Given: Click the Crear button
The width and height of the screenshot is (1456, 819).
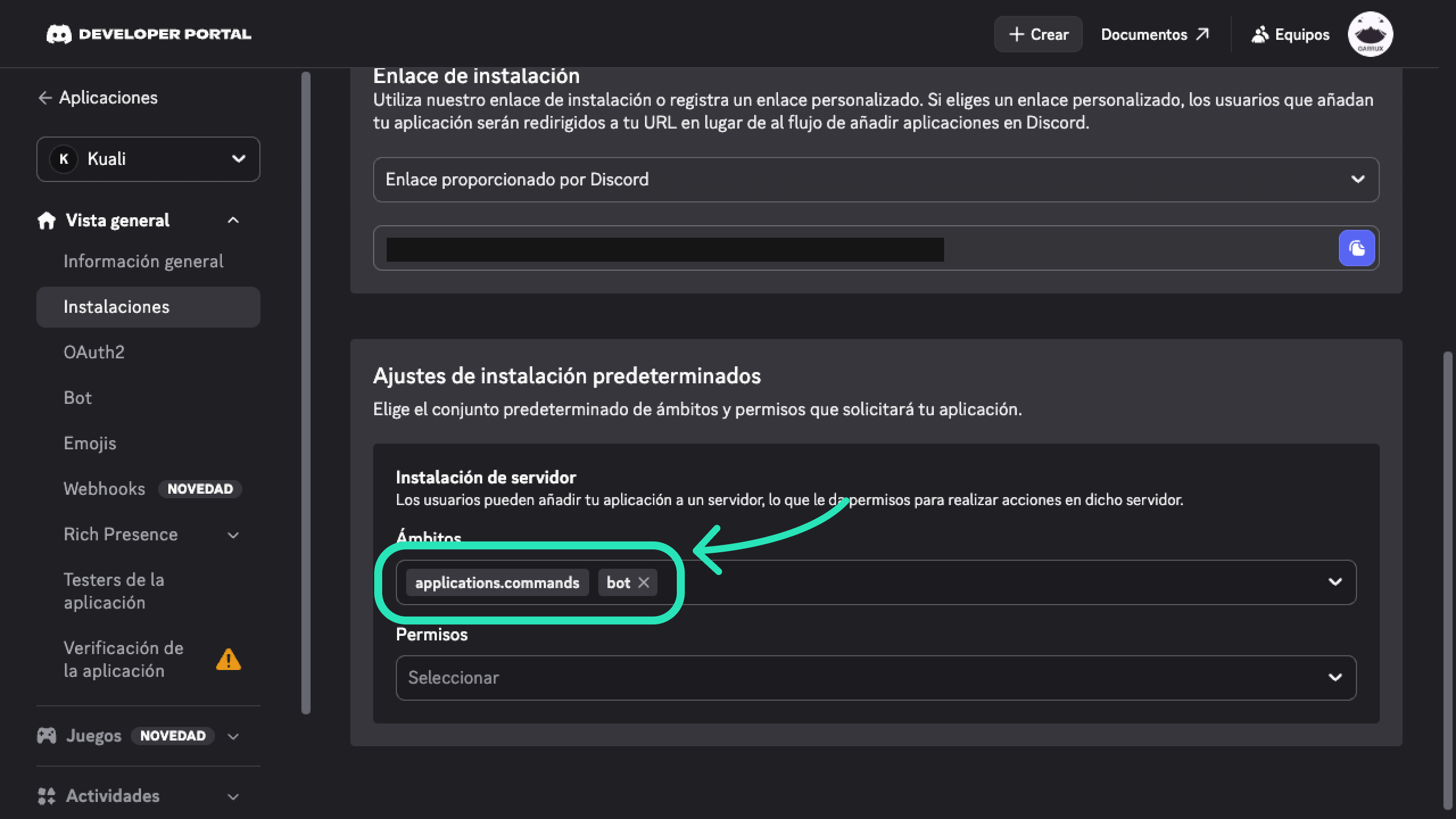Looking at the screenshot, I should [1038, 34].
